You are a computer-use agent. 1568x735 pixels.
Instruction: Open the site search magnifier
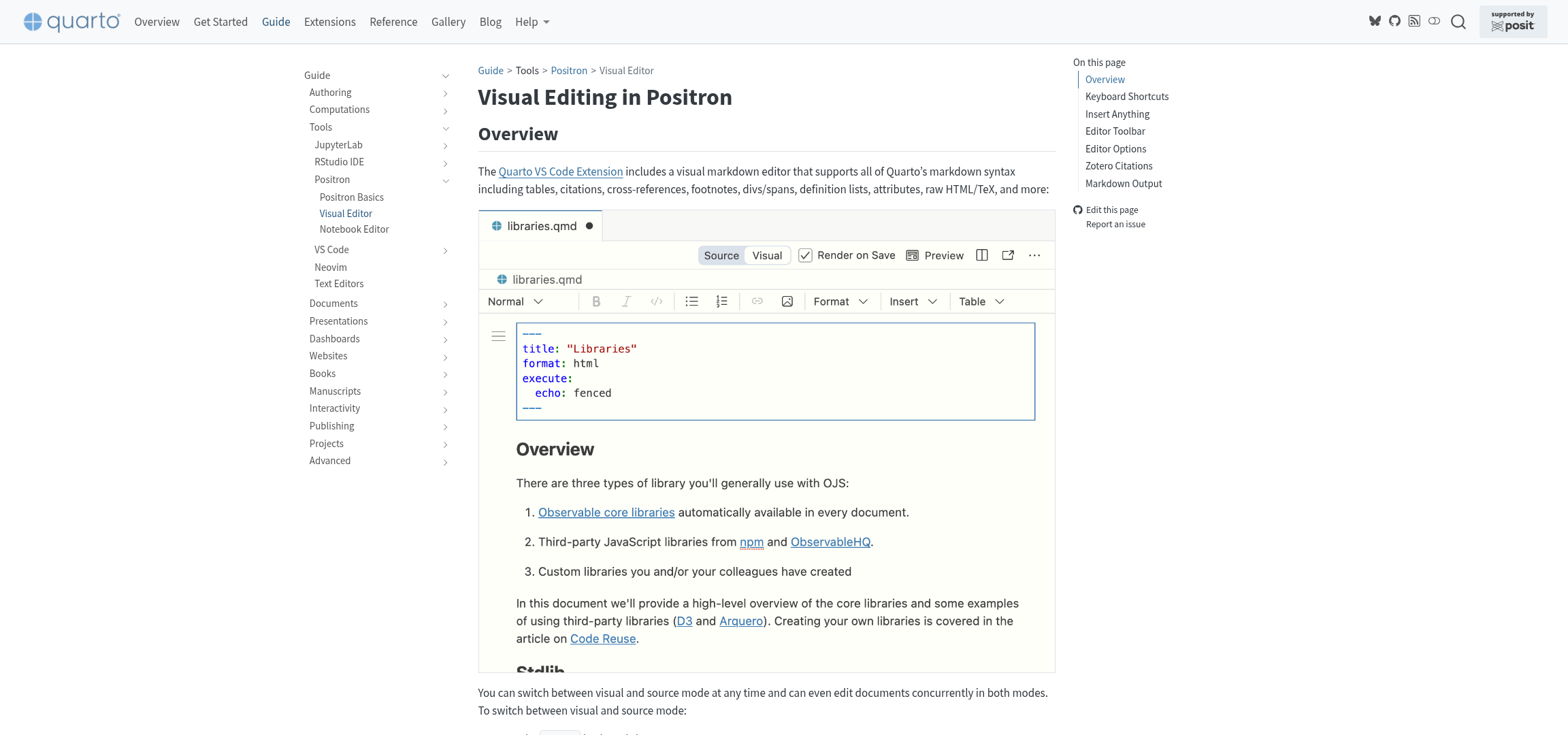[1458, 21]
